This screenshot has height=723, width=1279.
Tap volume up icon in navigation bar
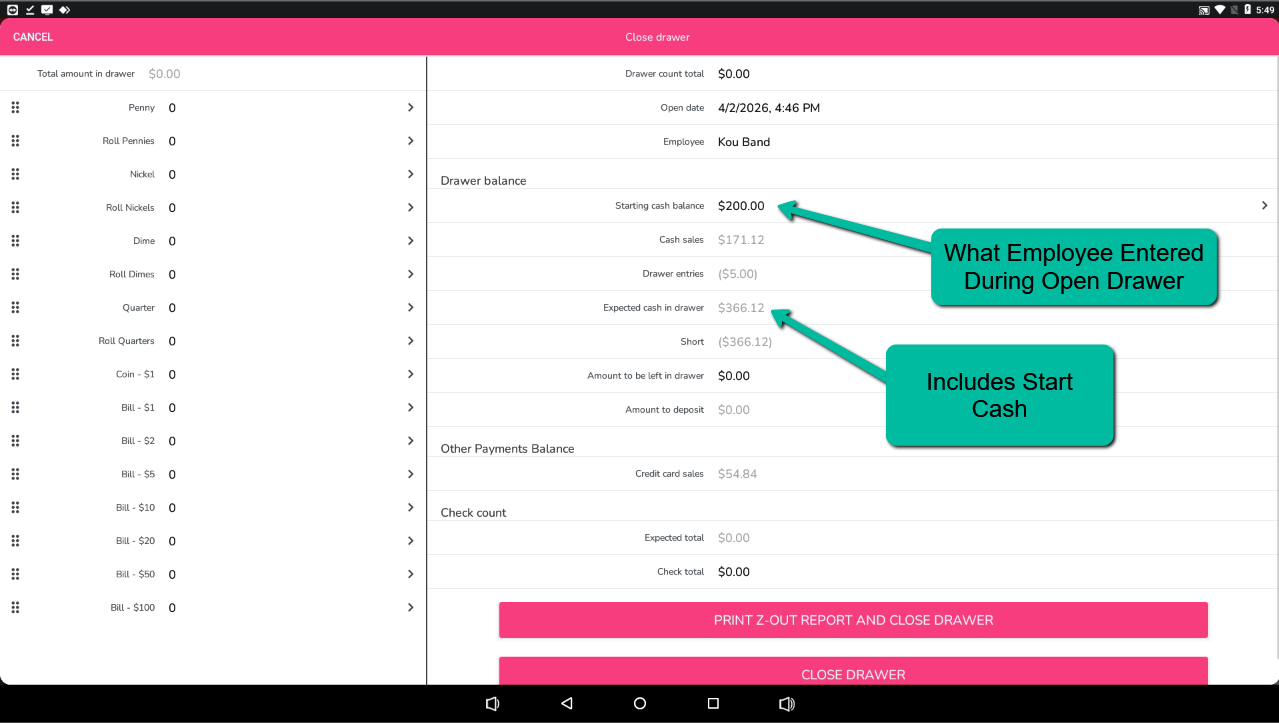(787, 704)
